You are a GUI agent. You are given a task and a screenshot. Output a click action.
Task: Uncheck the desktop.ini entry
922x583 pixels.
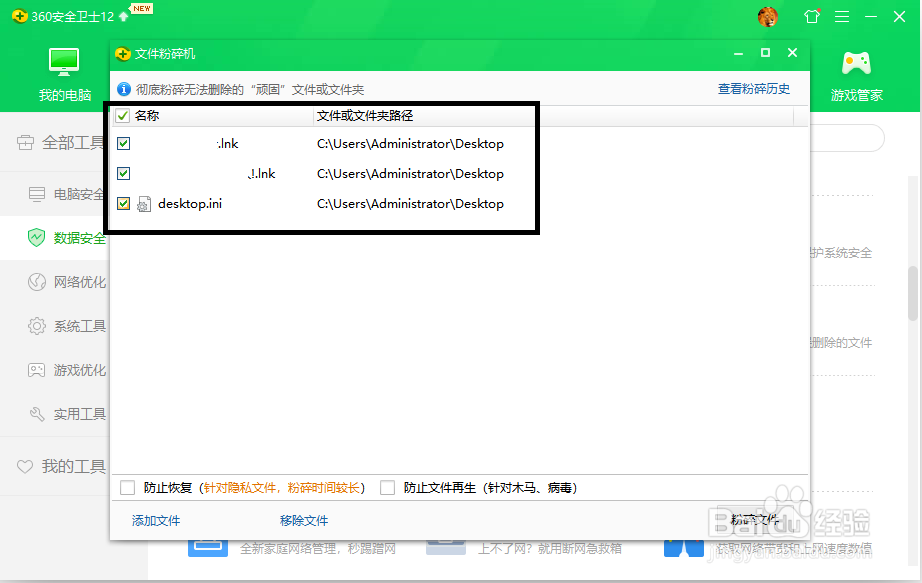point(122,203)
